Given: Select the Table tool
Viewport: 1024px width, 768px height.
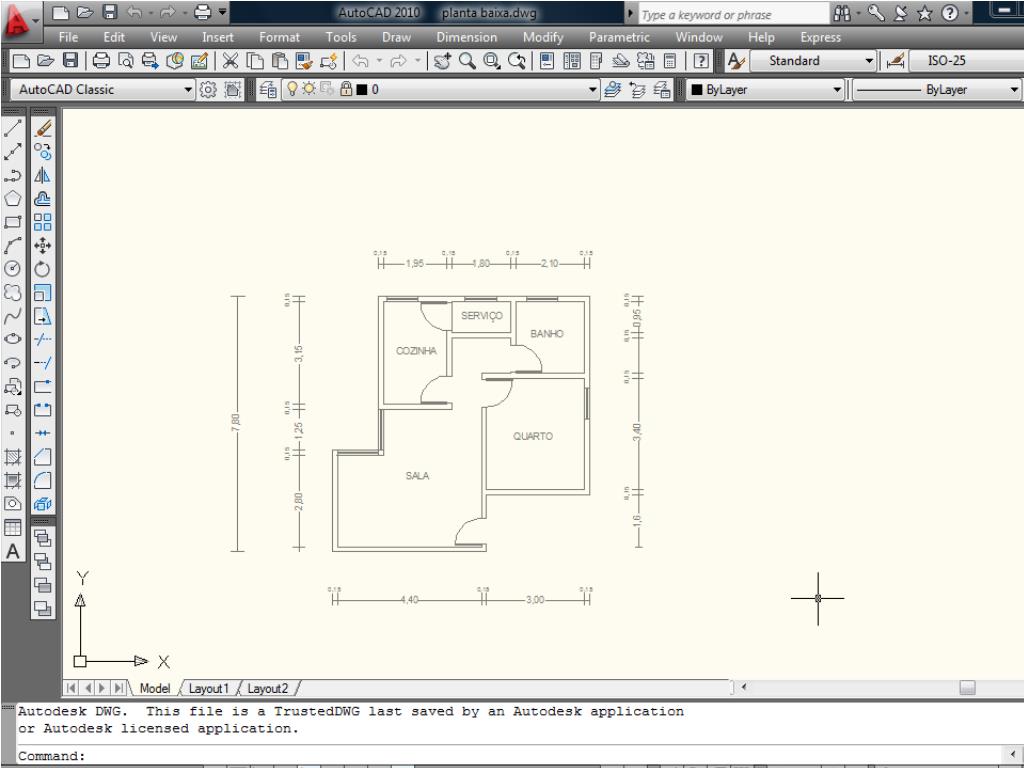Looking at the screenshot, I should click(12, 528).
